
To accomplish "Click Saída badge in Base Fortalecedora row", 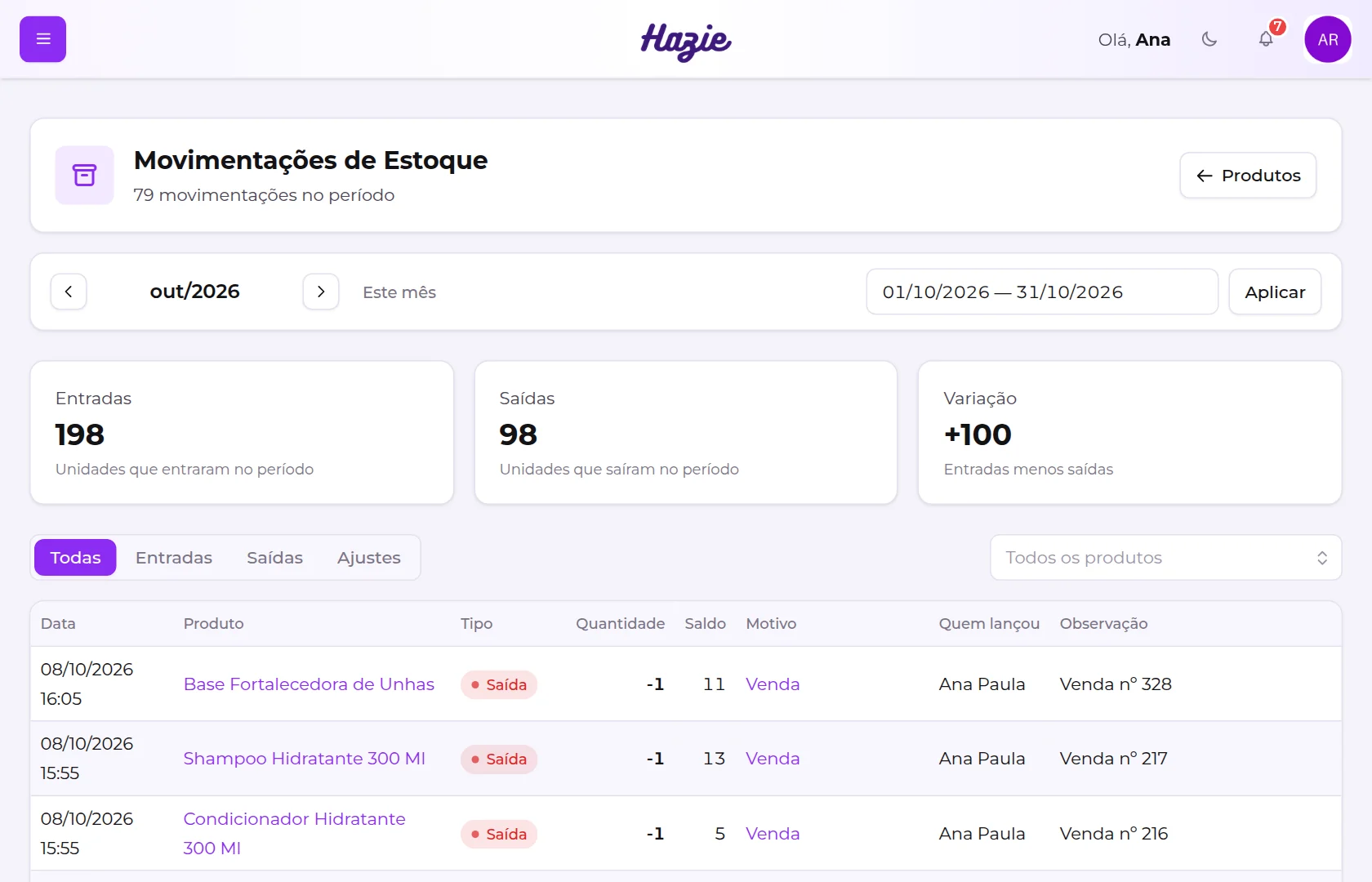I will pos(499,684).
